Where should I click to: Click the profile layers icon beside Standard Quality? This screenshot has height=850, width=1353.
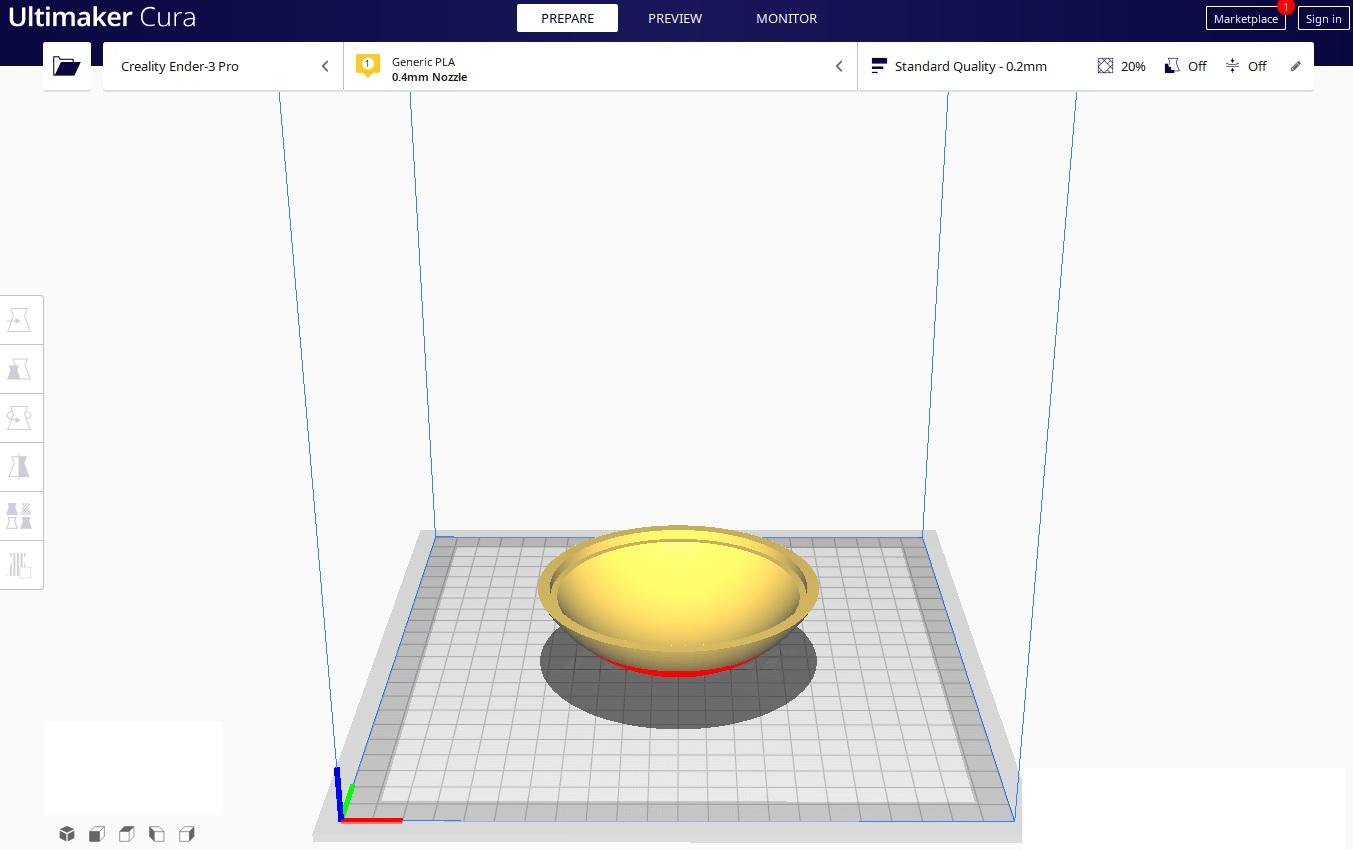click(x=879, y=66)
